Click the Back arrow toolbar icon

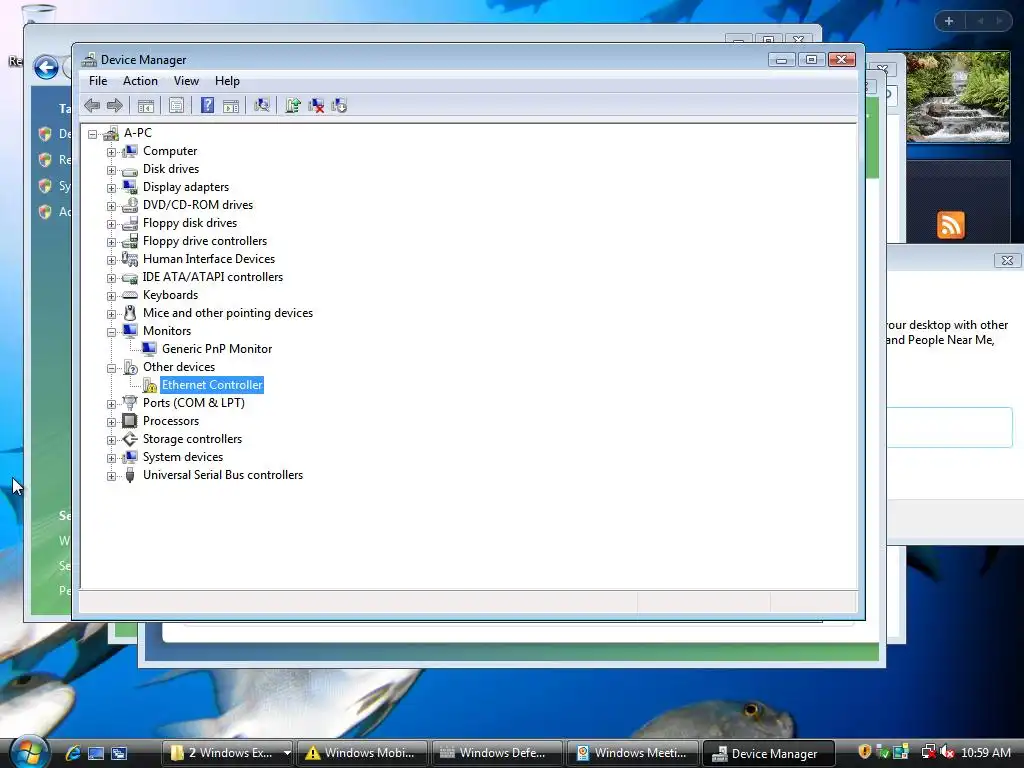[x=92, y=105]
